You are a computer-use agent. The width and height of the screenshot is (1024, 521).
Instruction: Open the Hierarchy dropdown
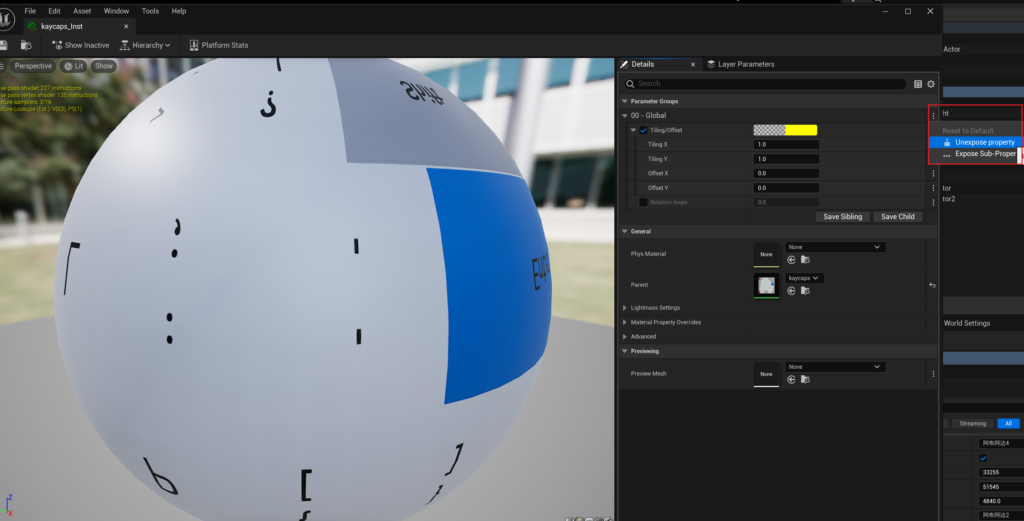pos(145,45)
